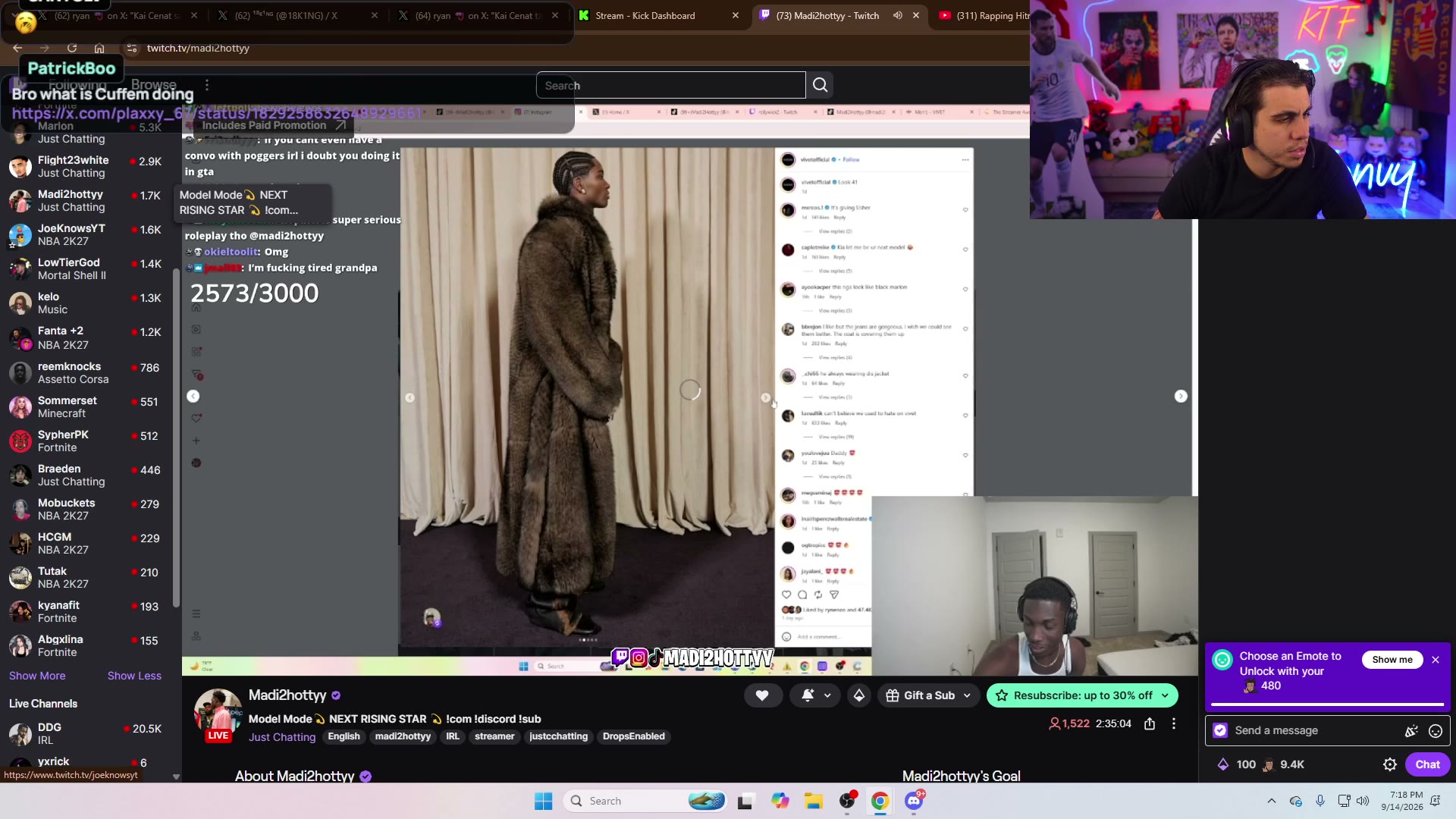Show hidden system tray icons
This screenshot has height=819, width=1456.
[1272, 802]
